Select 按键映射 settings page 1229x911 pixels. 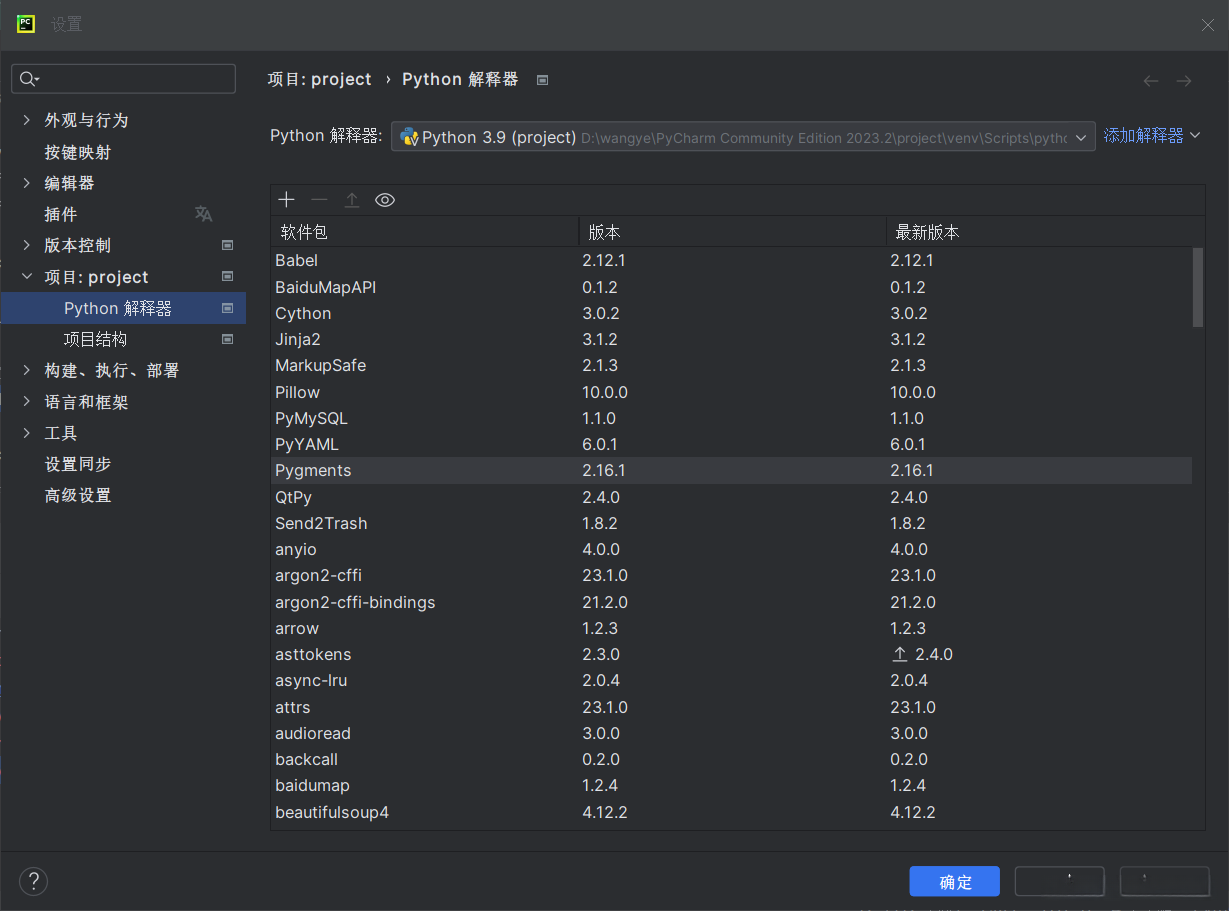pyautogui.click(x=78, y=152)
